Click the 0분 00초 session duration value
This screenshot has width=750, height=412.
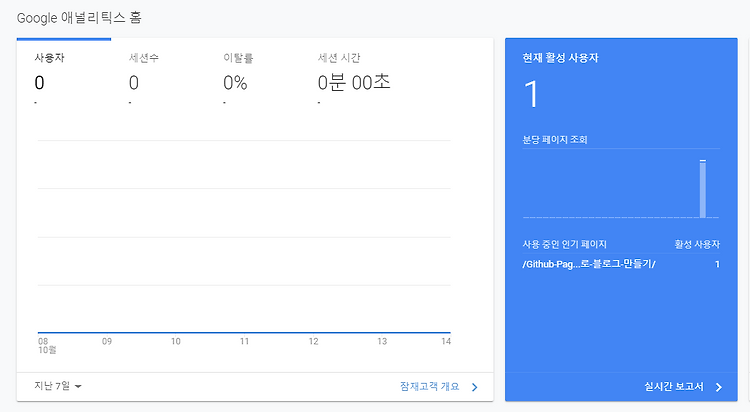click(x=354, y=83)
